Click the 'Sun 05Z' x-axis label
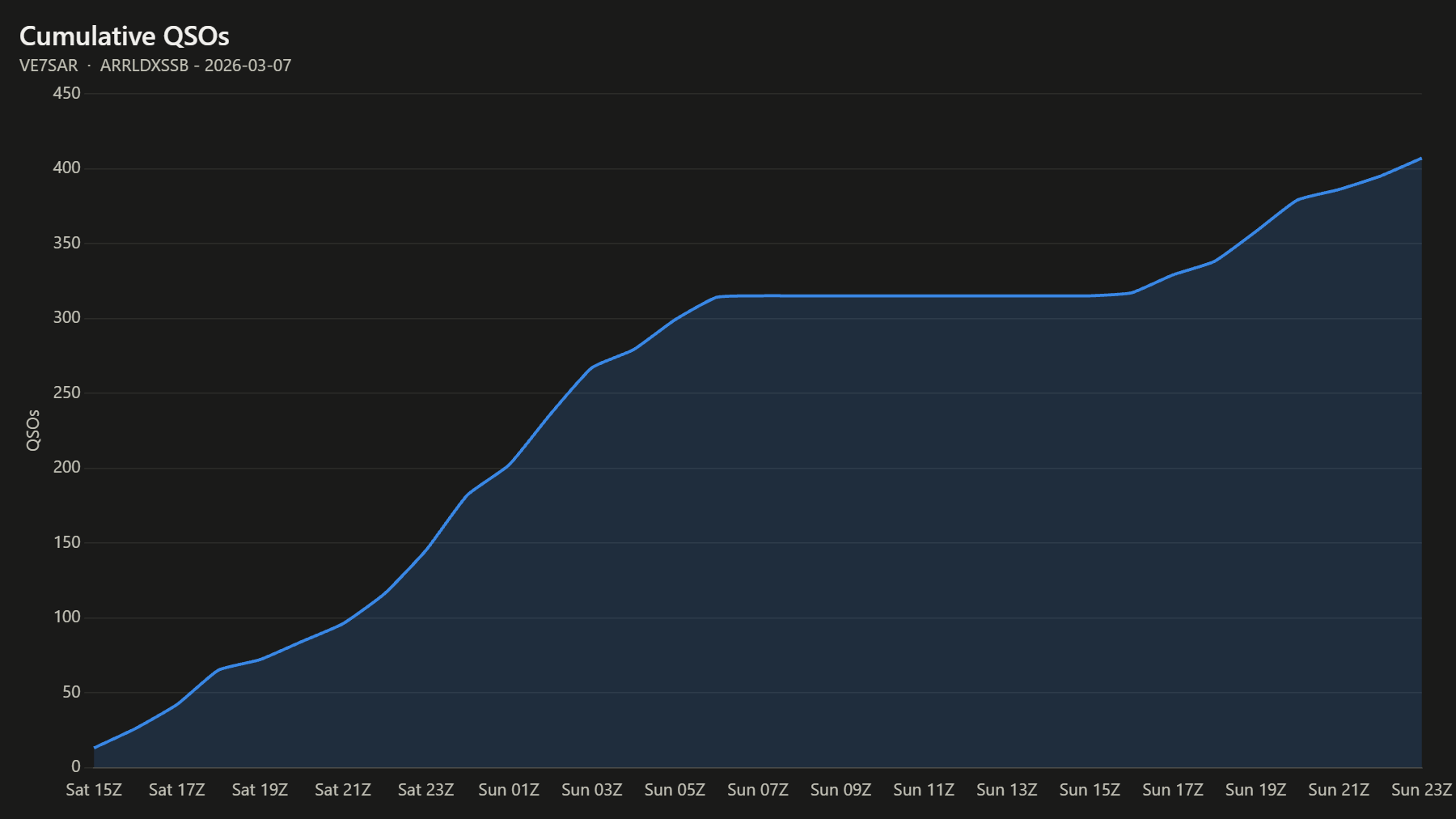This screenshot has height=819, width=1456. pos(675,790)
